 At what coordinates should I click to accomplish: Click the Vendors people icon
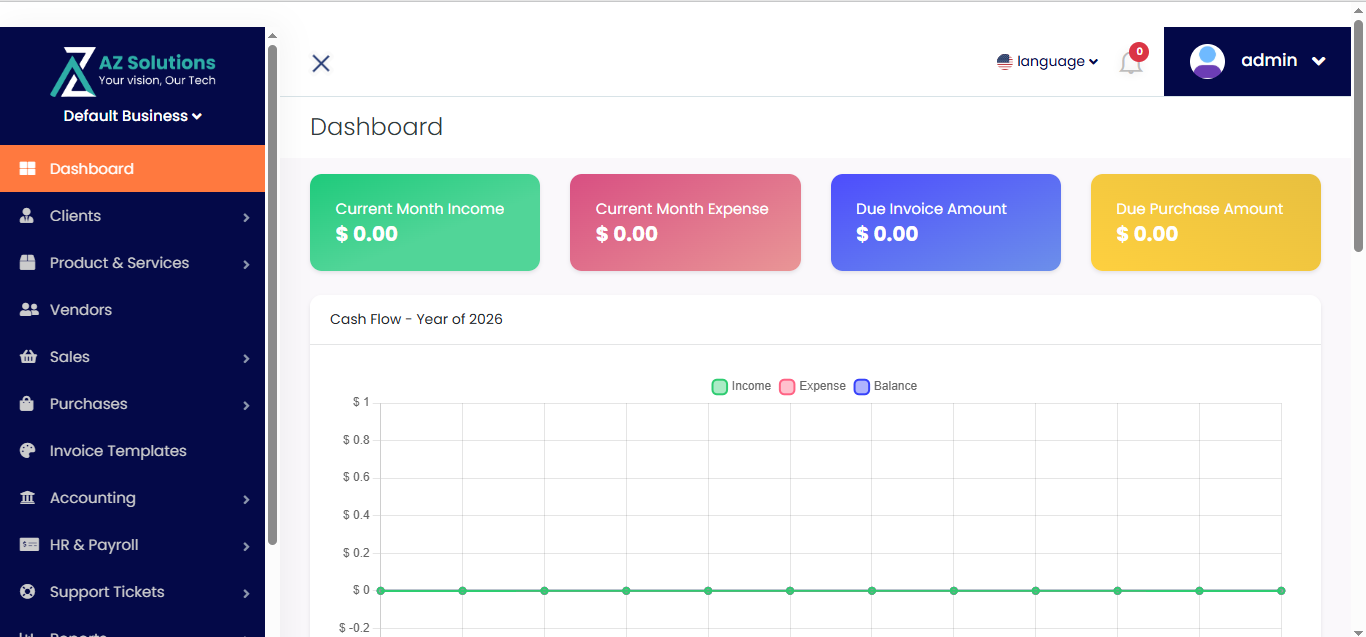[29, 310]
